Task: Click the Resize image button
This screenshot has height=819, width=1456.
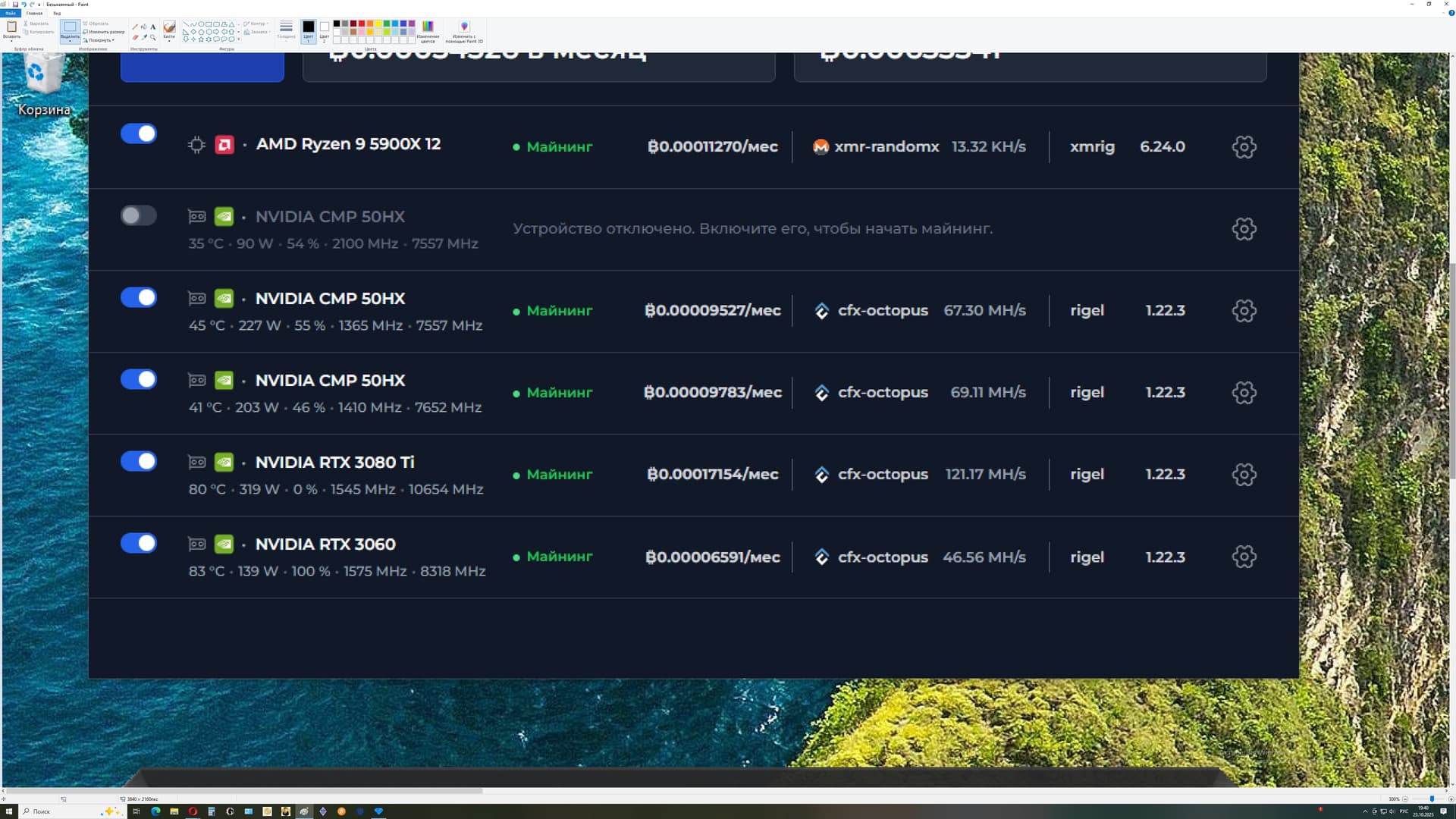Action: pyautogui.click(x=103, y=32)
